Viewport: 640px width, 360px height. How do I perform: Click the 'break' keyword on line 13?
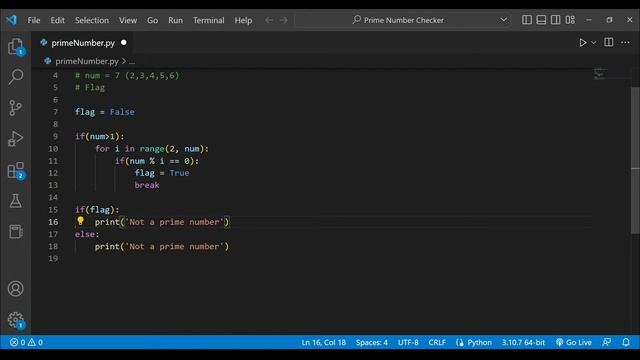(147, 185)
